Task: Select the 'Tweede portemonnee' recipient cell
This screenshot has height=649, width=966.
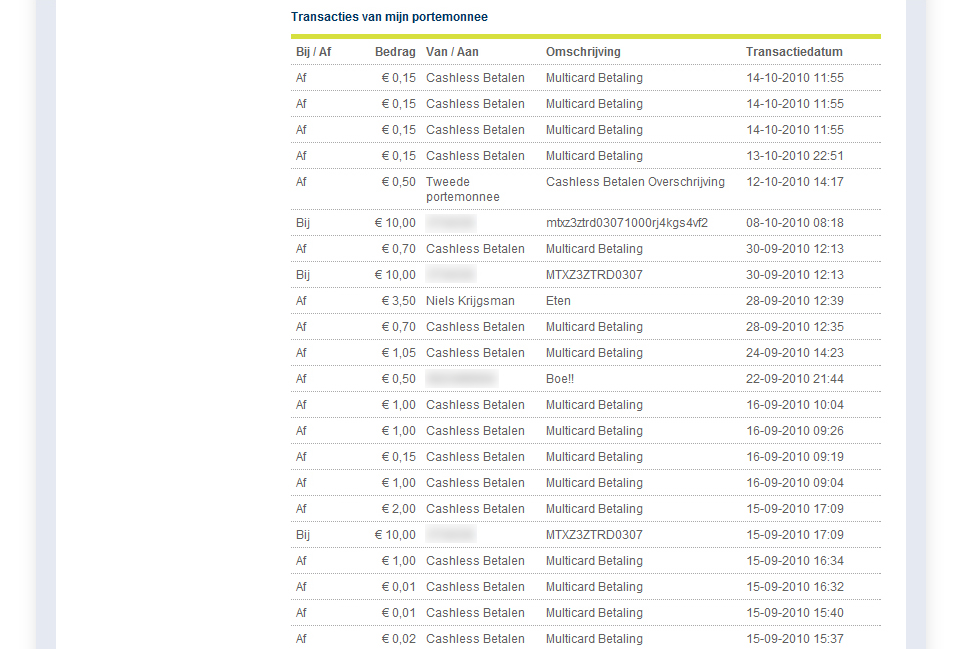Action: pyautogui.click(x=462, y=189)
